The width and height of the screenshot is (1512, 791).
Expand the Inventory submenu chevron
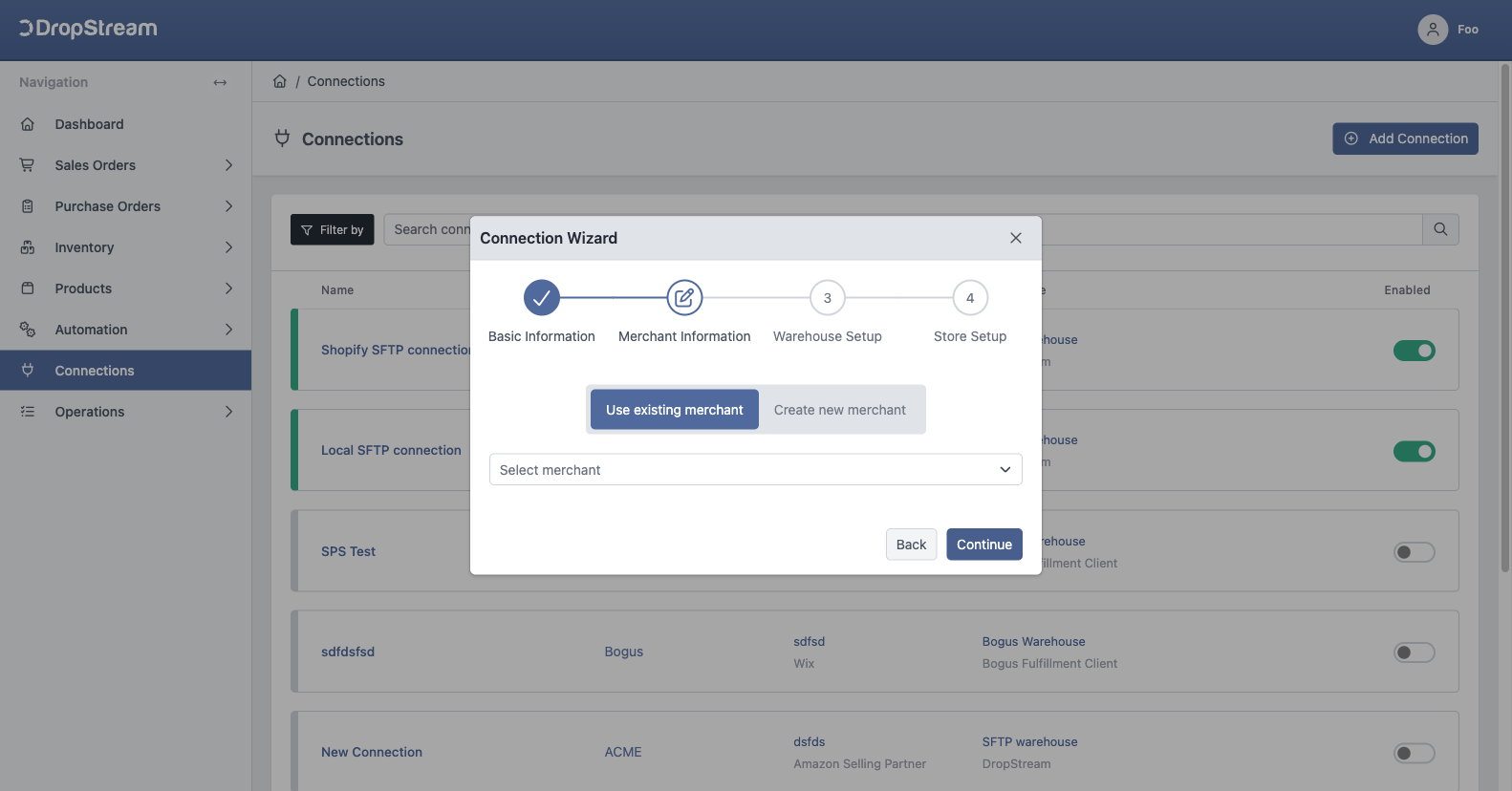coord(228,247)
